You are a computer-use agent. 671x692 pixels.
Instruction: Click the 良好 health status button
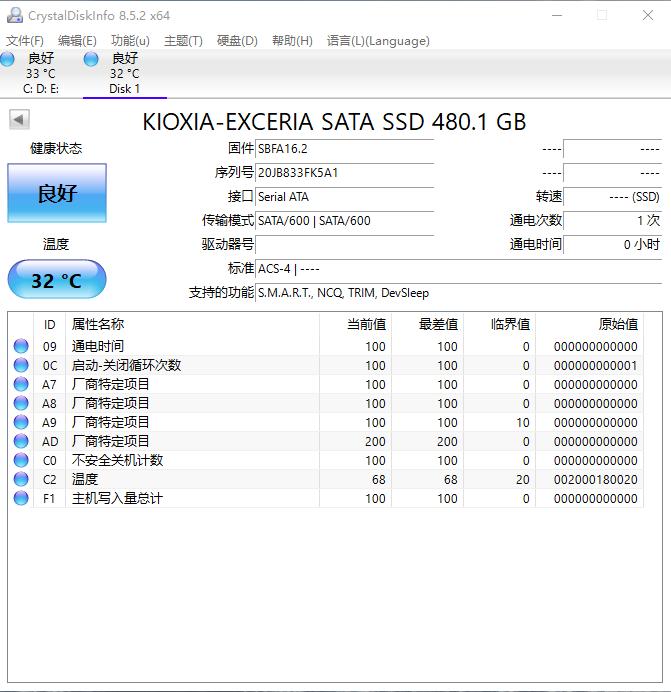click(57, 193)
